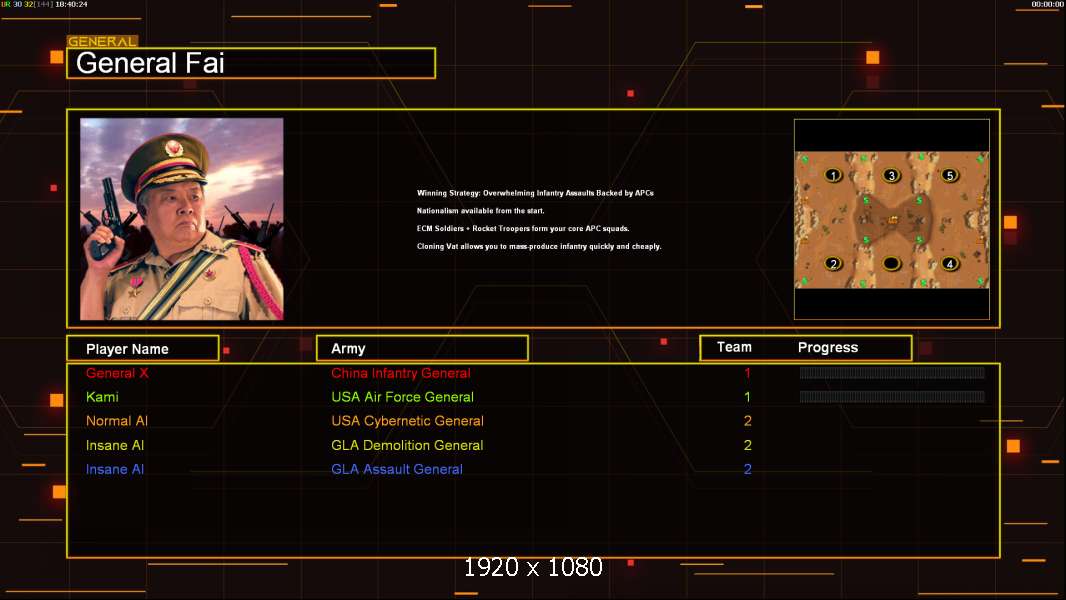The image size is (1066, 600).
Task: Click the Winning Strategy text line
Action: [x=535, y=193]
